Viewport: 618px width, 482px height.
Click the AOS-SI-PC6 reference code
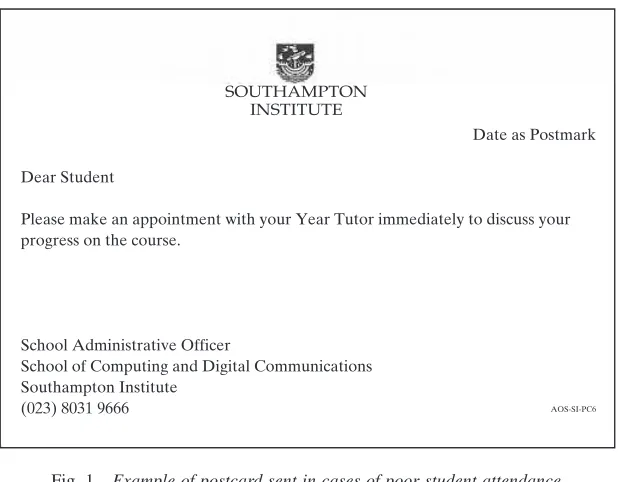(x=573, y=409)
